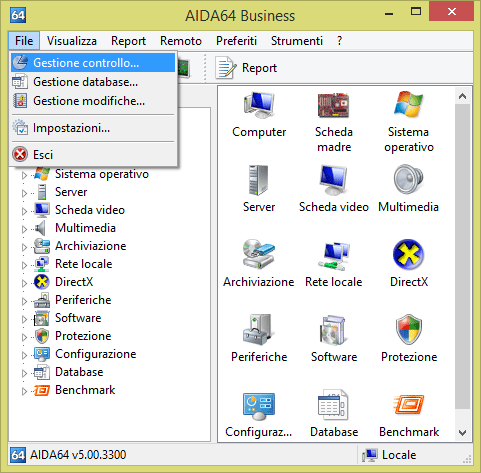481x473 pixels.
Task: Open the Scheda video icon in right pane
Action: click(333, 180)
